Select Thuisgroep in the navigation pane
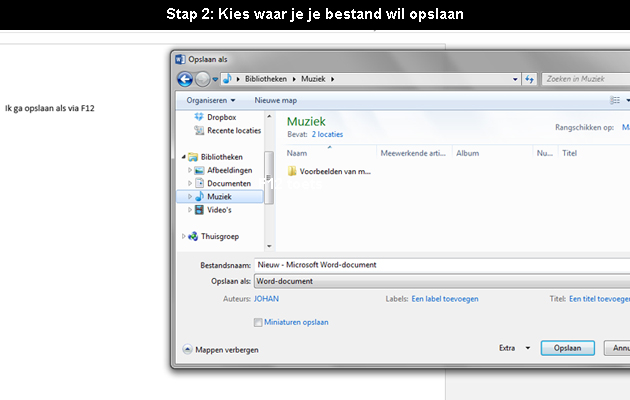 tap(219, 236)
